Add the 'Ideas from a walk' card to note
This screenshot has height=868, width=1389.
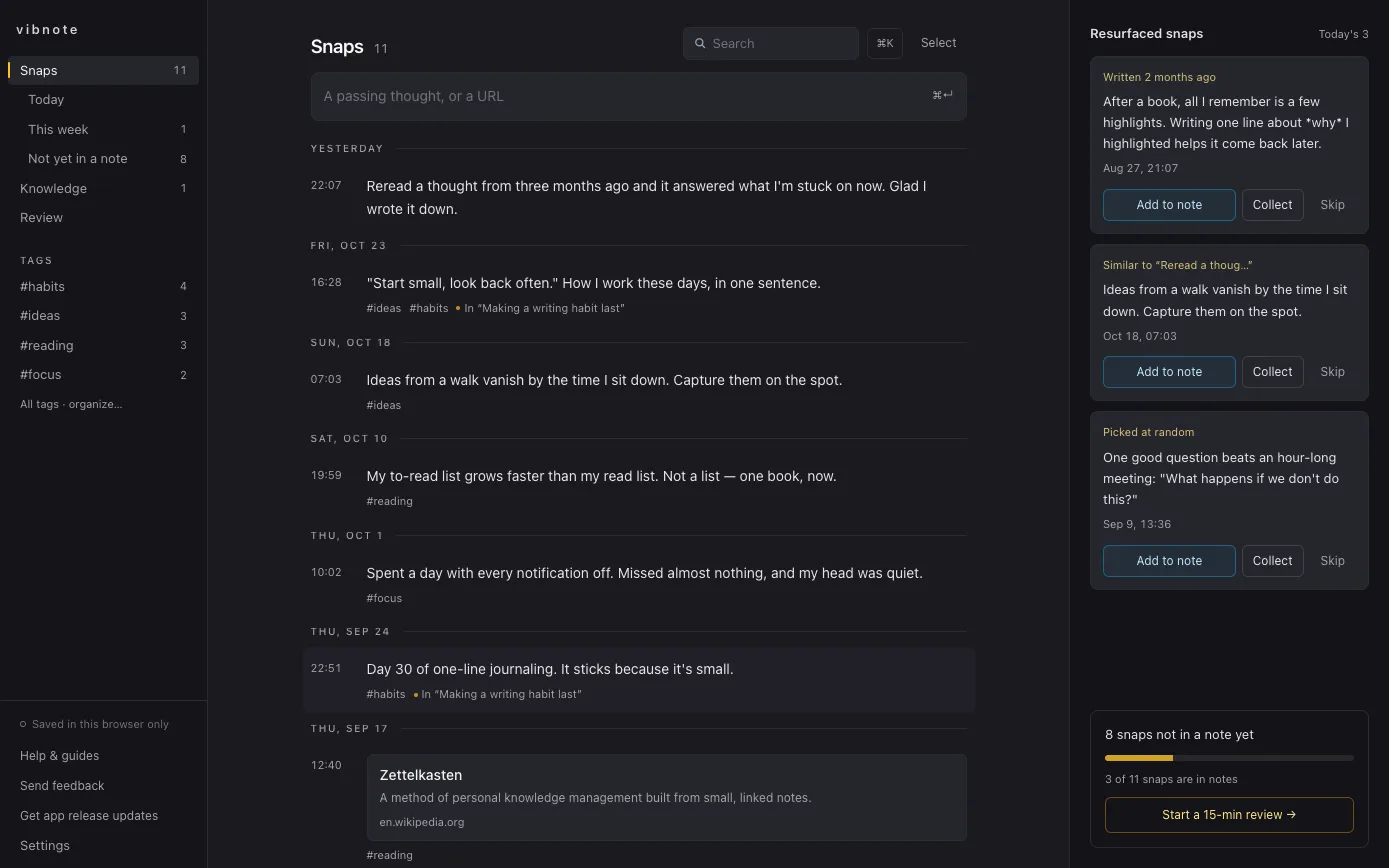click(1169, 372)
